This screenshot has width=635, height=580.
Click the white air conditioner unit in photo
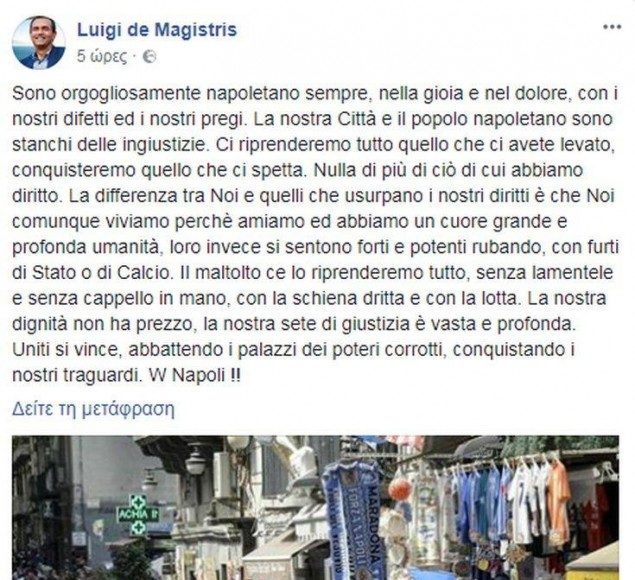pos(222,474)
